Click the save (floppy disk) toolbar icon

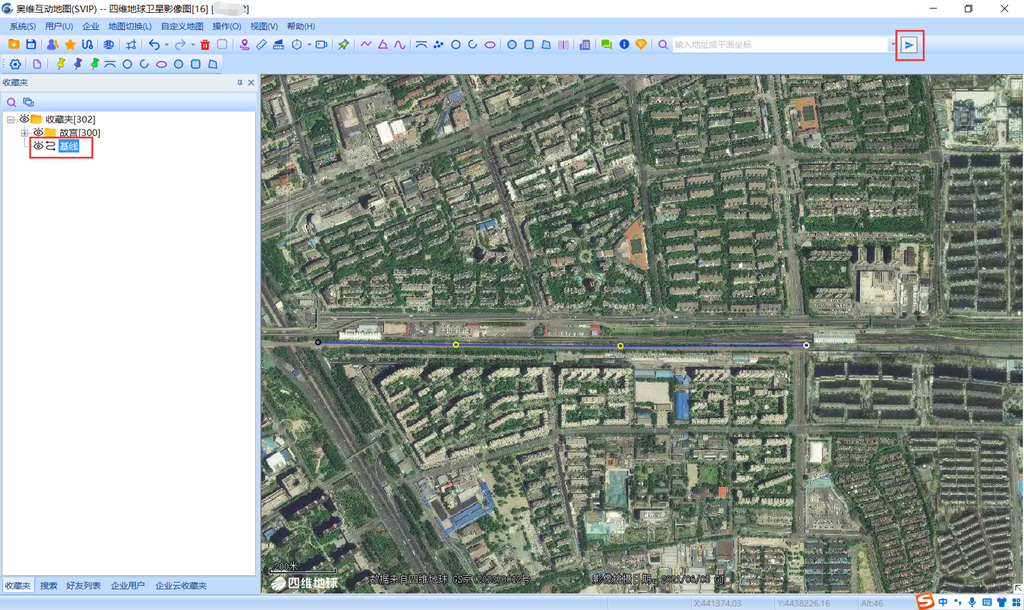coord(31,45)
